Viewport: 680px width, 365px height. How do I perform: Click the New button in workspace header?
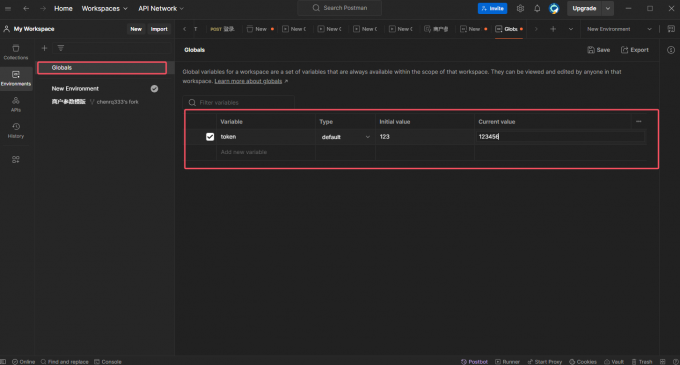click(x=136, y=29)
